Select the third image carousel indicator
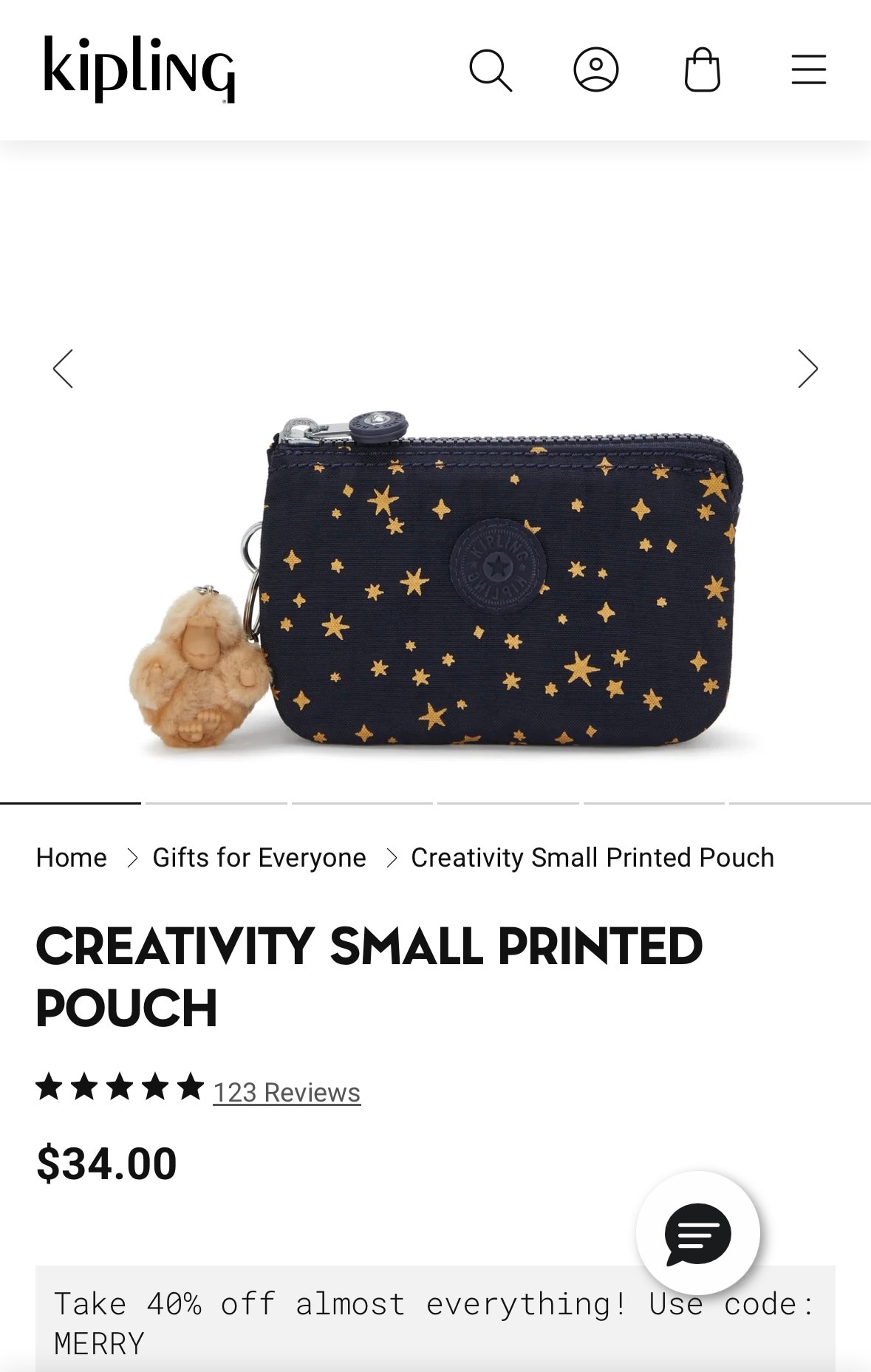Image resolution: width=871 pixels, height=1372 pixels. [x=362, y=803]
